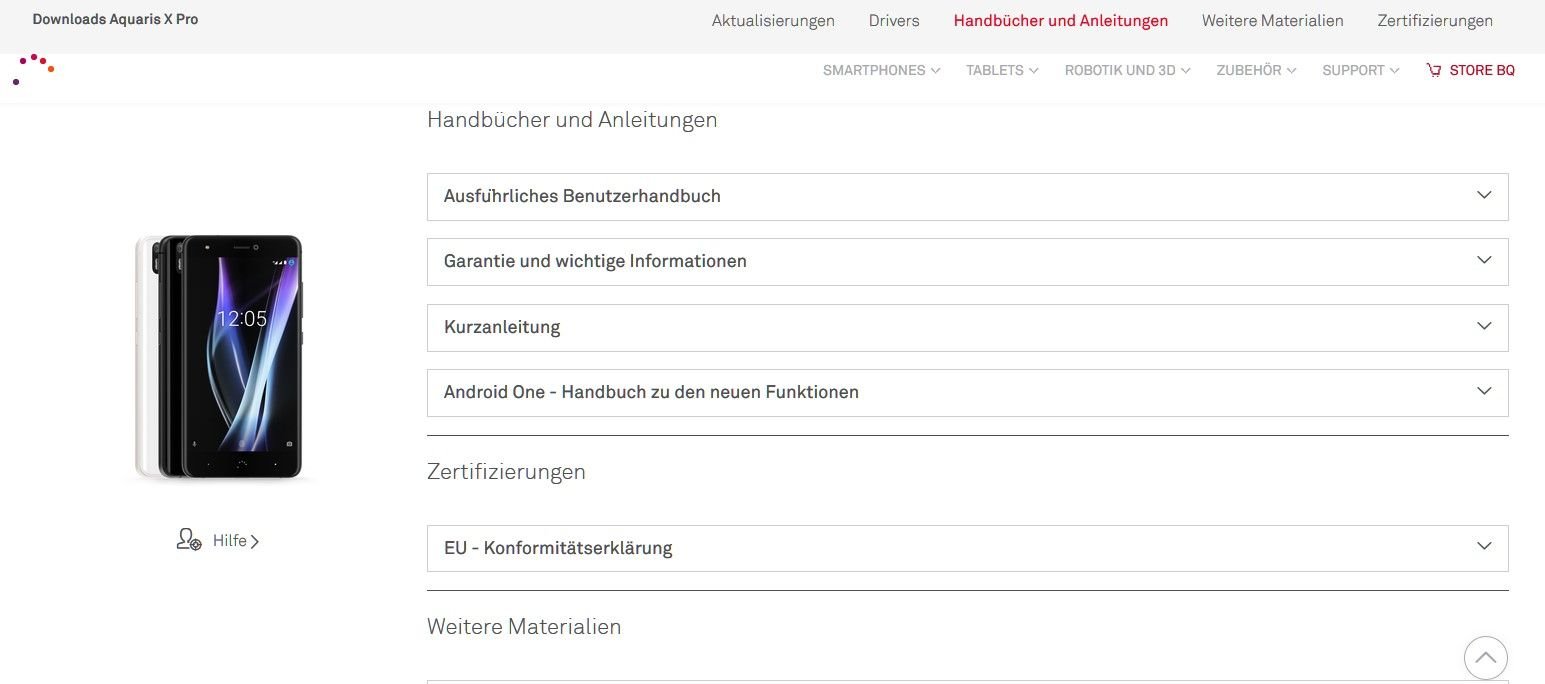The width and height of the screenshot is (1545, 684).
Task: Open the Tablets dropdown menu
Action: point(1002,70)
